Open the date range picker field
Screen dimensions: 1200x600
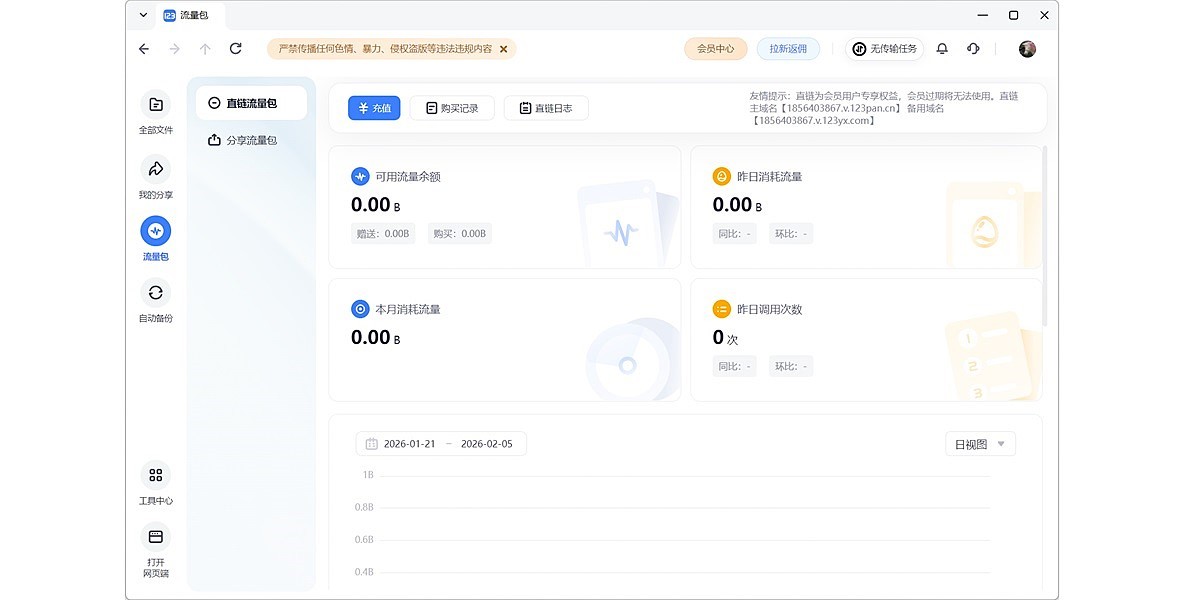441,444
